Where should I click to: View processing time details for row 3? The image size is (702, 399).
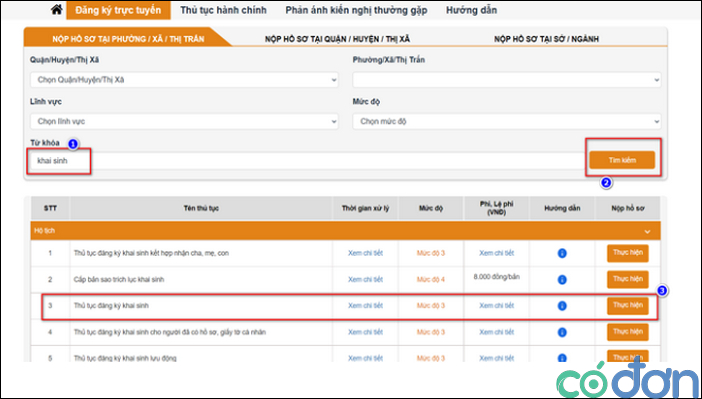365,306
